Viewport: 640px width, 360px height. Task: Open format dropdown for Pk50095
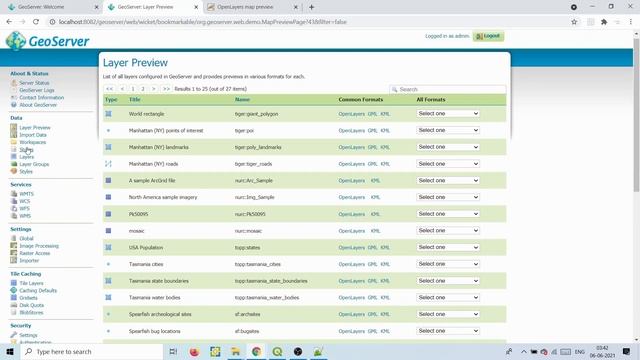[448, 214]
